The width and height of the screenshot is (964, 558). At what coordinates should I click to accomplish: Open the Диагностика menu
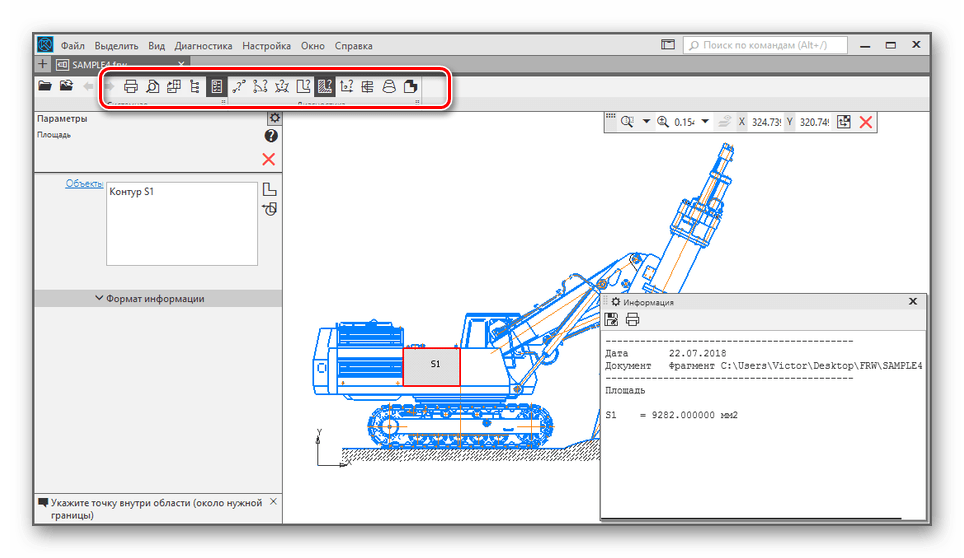203,45
